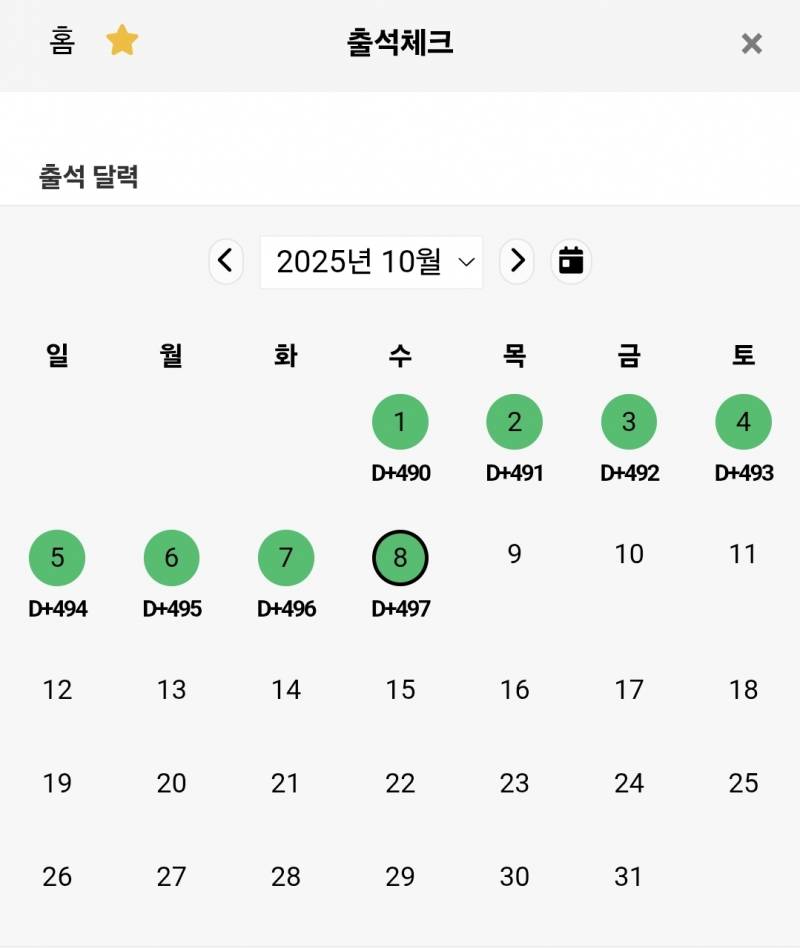Select today's outlined day 8 circle
800x949 pixels.
400,557
